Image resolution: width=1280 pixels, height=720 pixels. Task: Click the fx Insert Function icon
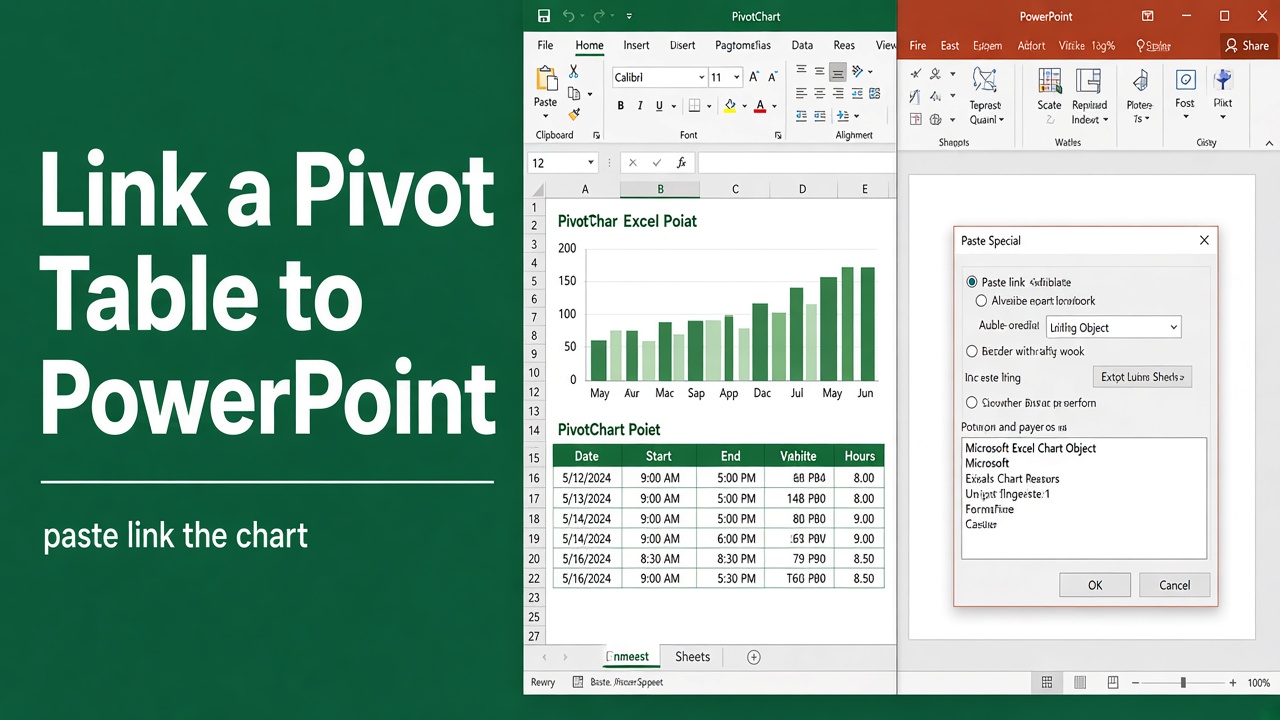tap(681, 163)
